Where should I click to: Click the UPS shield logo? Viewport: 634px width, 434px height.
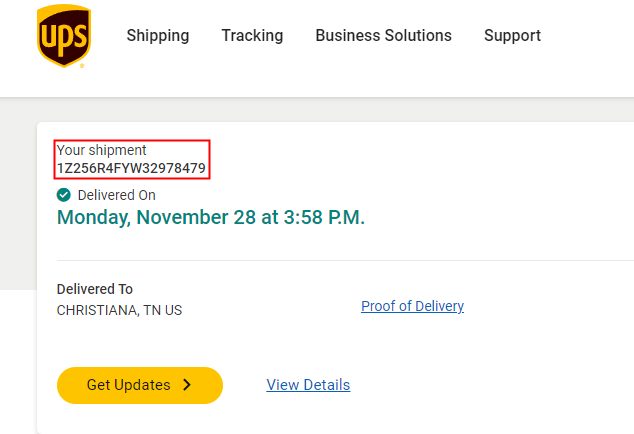coord(64,36)
